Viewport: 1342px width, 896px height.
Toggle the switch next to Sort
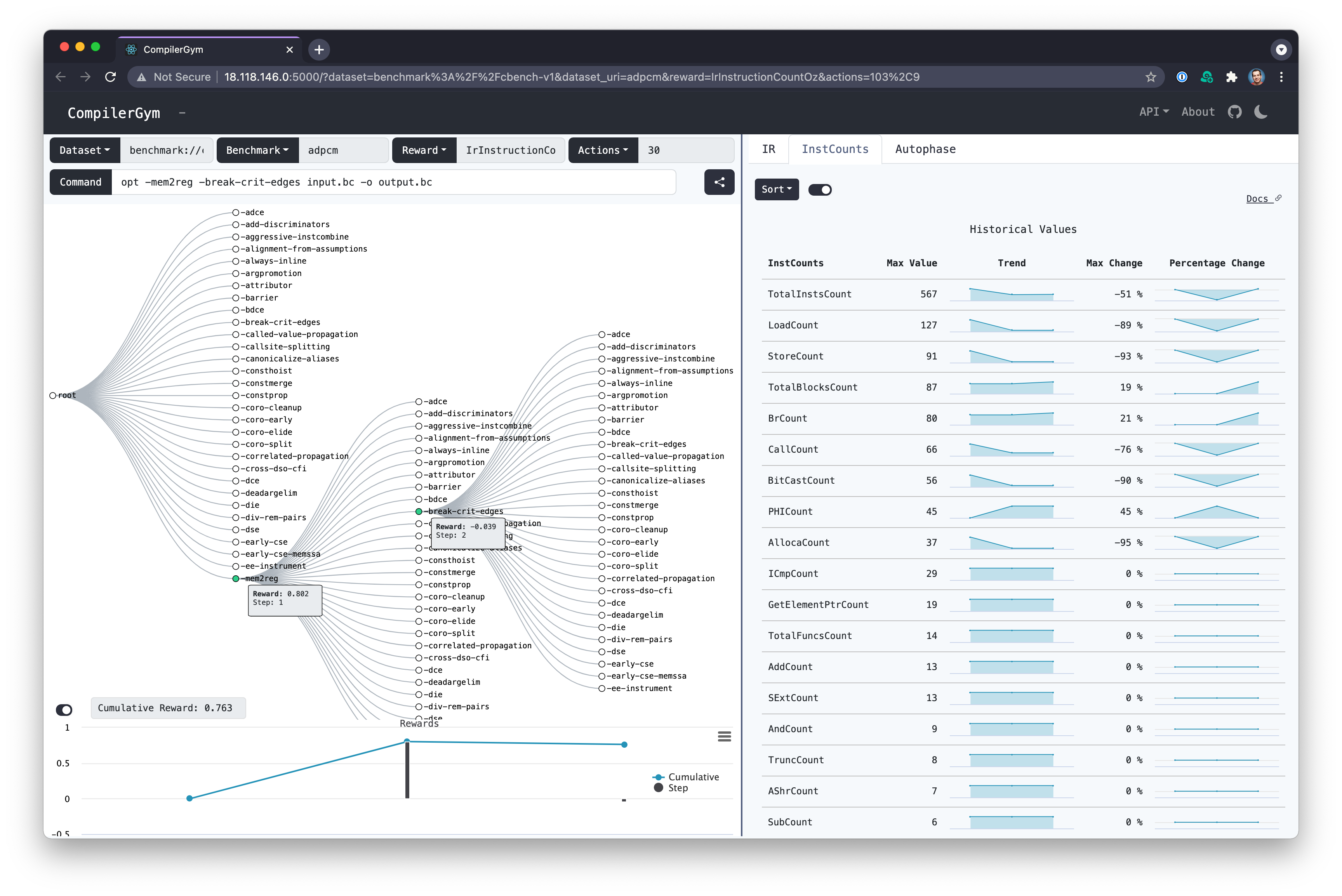[820, 190]
